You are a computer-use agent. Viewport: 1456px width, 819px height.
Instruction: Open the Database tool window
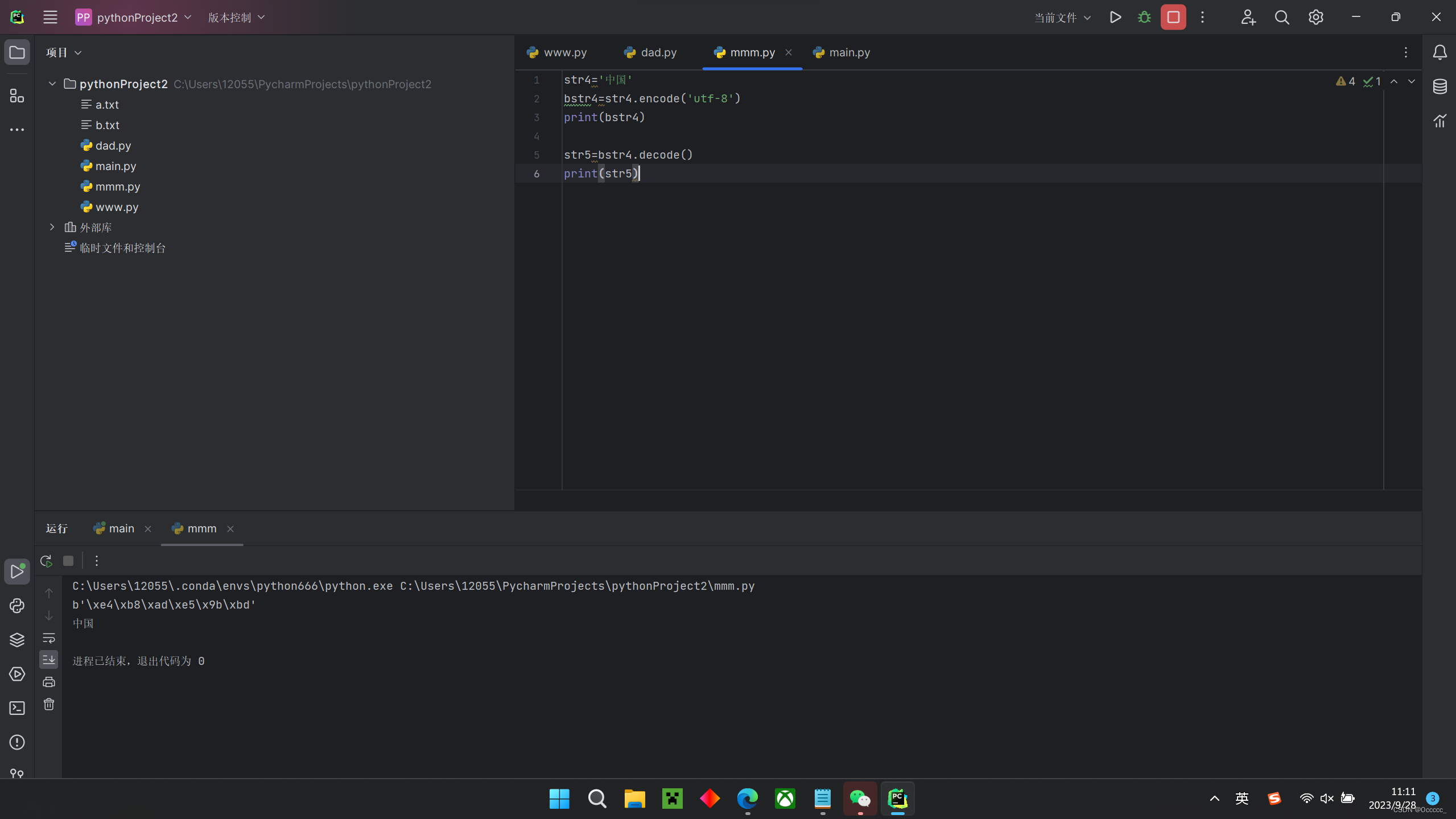1440,86
